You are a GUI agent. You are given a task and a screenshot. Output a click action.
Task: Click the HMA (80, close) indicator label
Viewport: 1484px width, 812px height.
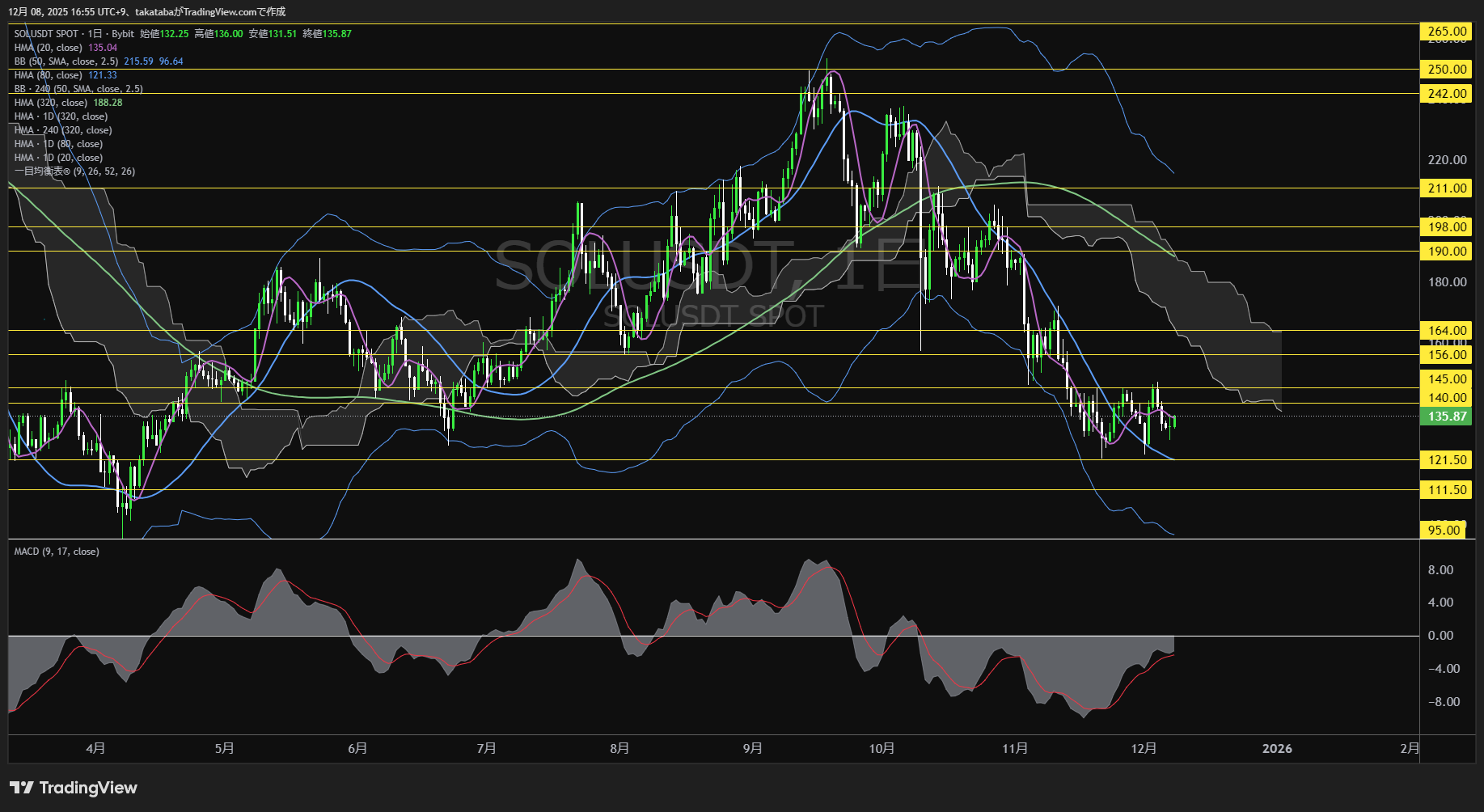[48, 75]
